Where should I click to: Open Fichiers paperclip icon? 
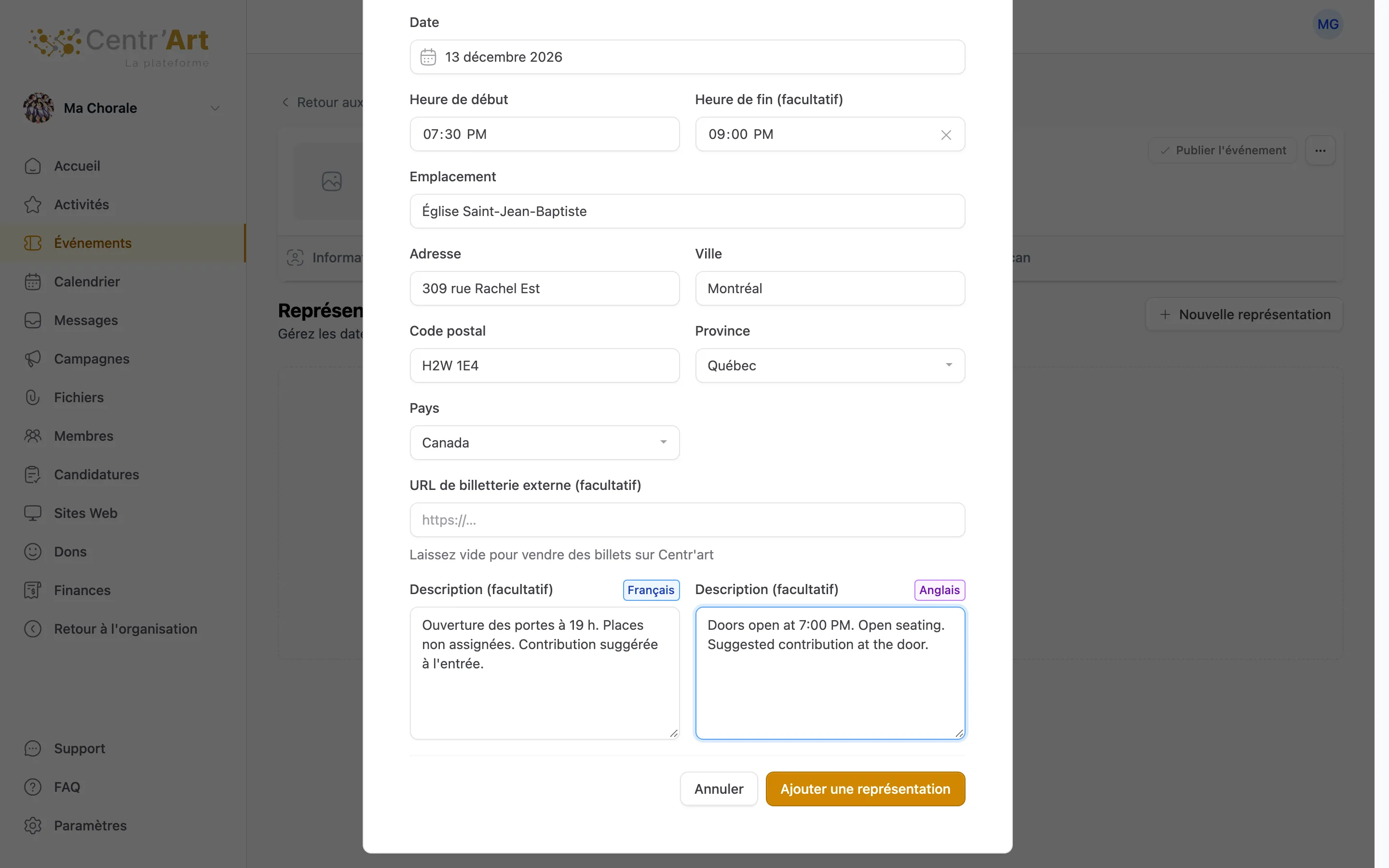pyautogui.click(x=33, y=397)
